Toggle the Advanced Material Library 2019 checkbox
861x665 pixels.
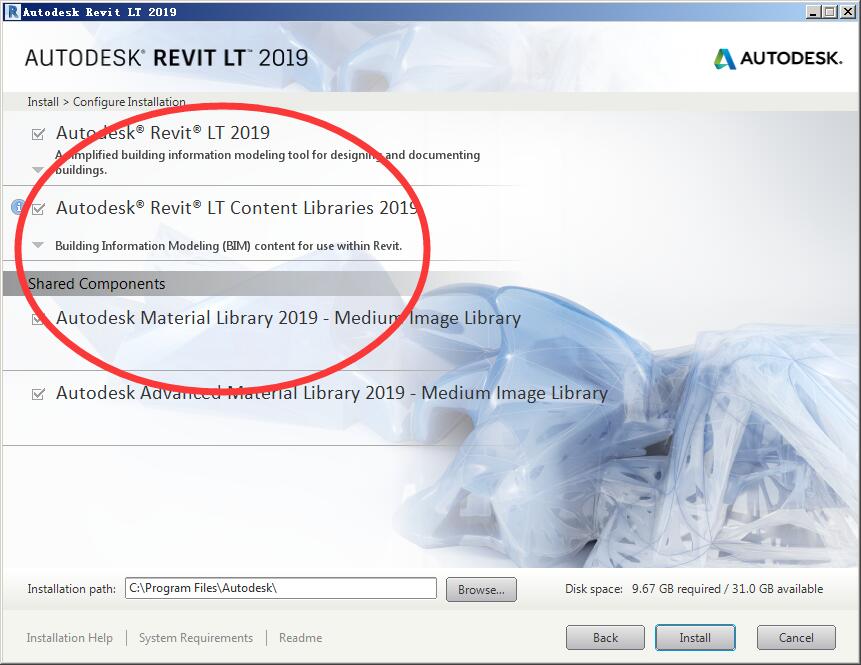[x=38, y=394]
